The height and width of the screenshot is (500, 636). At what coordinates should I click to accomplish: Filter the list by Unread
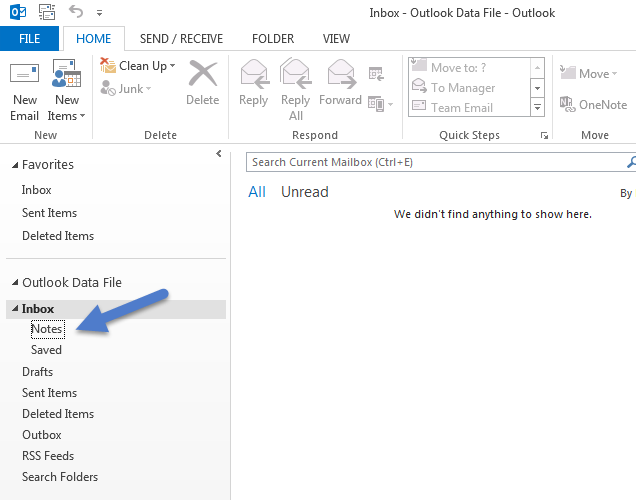(305, 192)
